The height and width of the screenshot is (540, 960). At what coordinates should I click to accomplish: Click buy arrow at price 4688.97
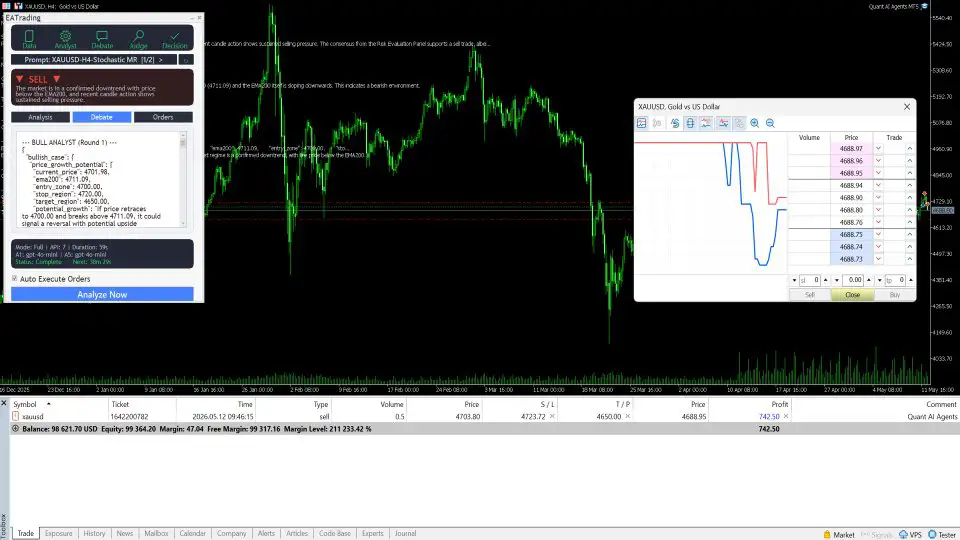point(910,148)
